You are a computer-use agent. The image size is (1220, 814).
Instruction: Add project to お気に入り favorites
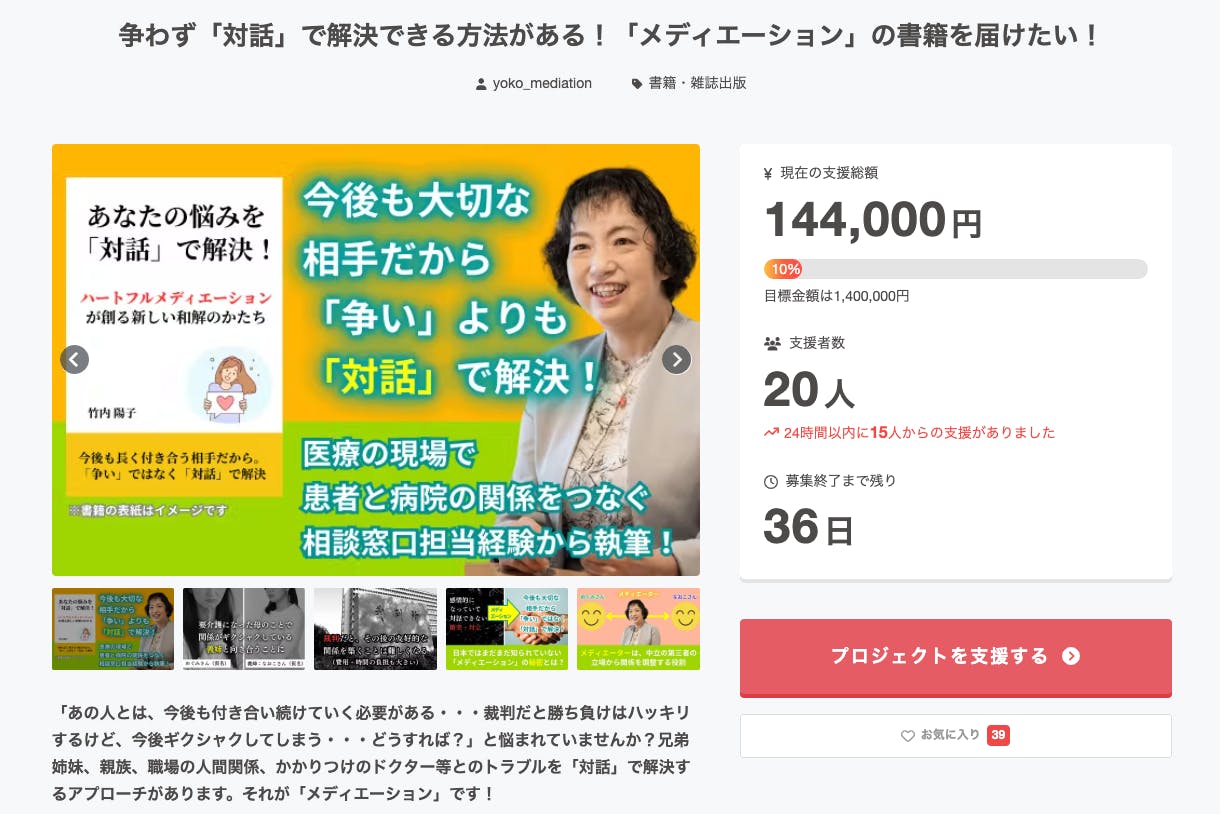[956, 736]
